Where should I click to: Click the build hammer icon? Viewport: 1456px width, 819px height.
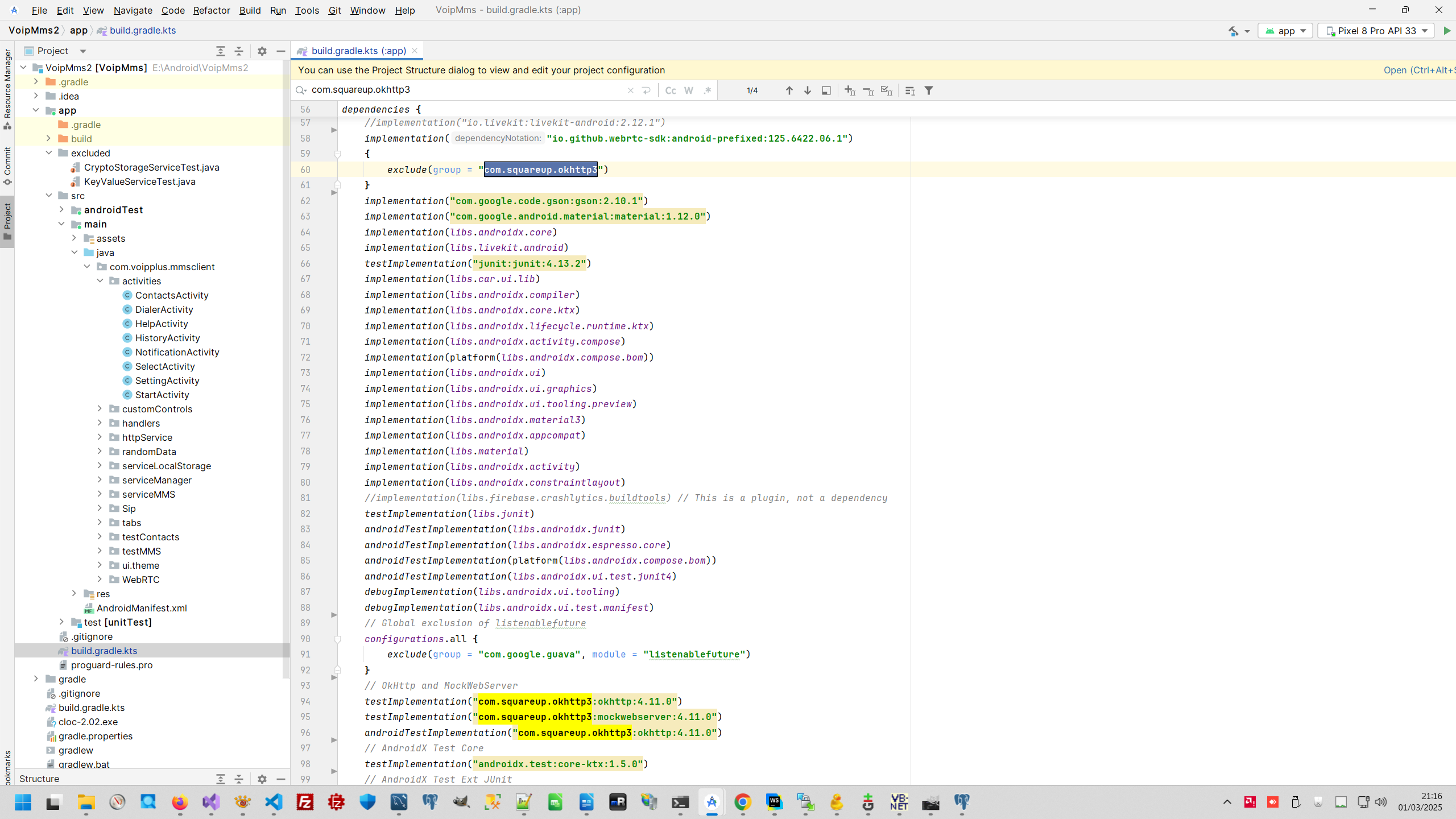[x=1233, y=31]
